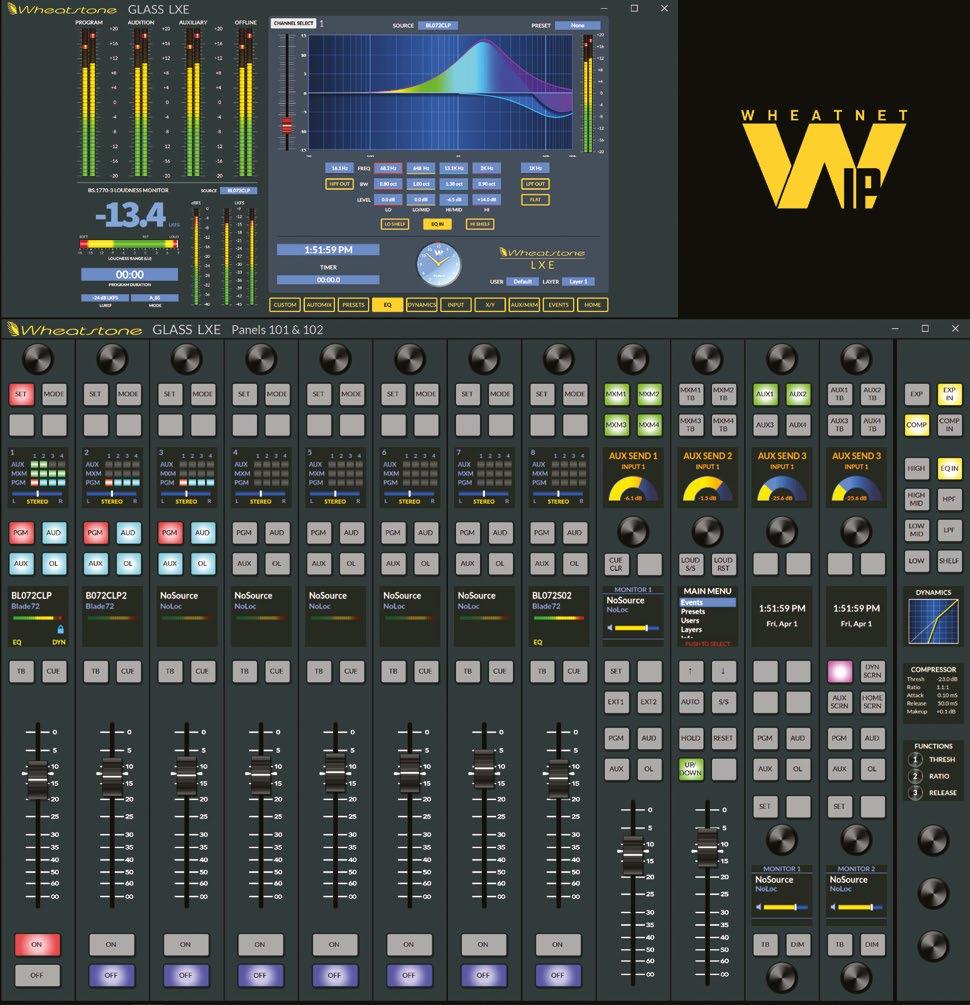Toggle channel 2 AUD bus assign
Viewport: 970px width, 1005px height.
[128, 533]
